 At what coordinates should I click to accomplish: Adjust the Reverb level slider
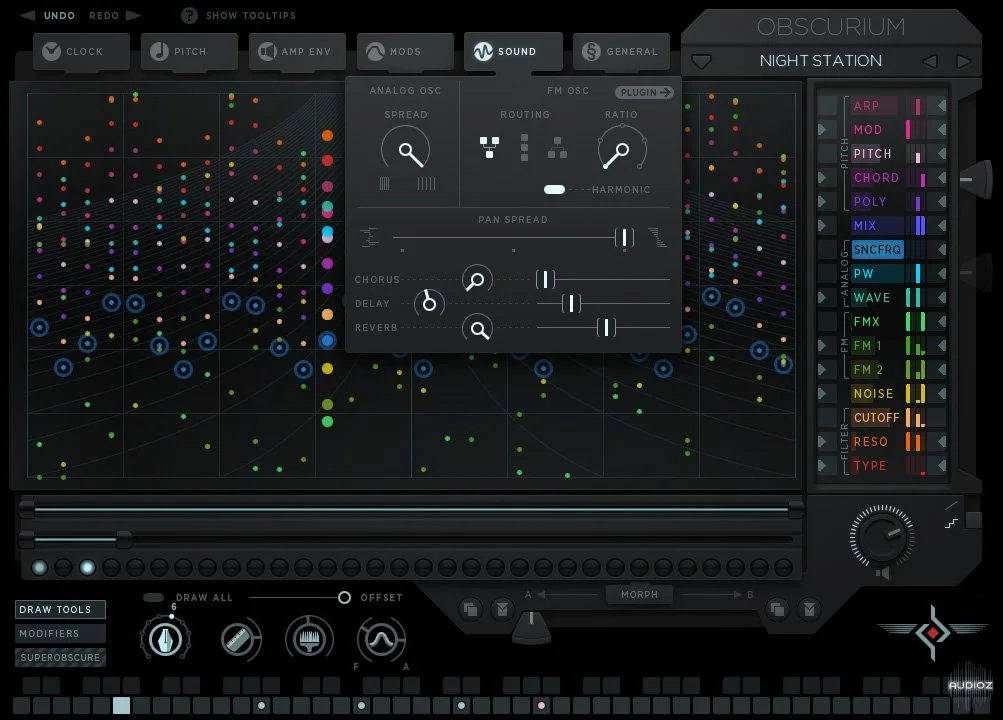[x=606, y=327]
